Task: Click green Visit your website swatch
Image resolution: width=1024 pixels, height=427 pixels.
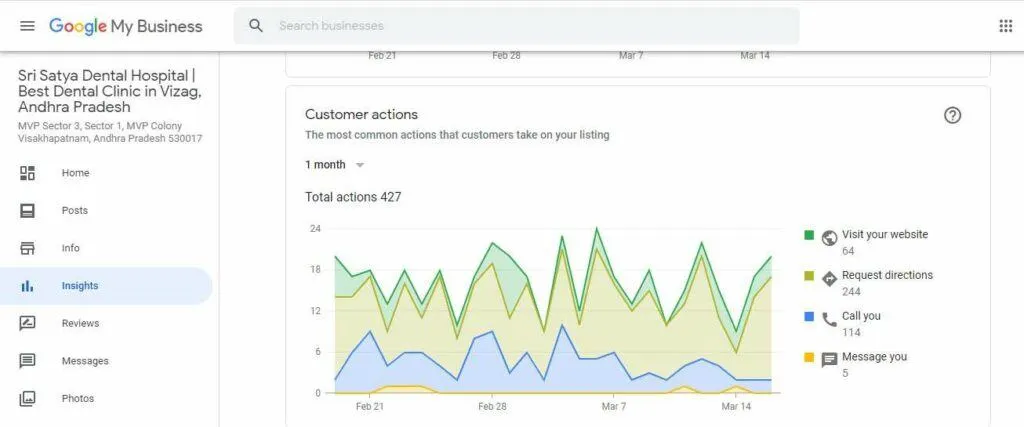Action: [x=809, y=235]
